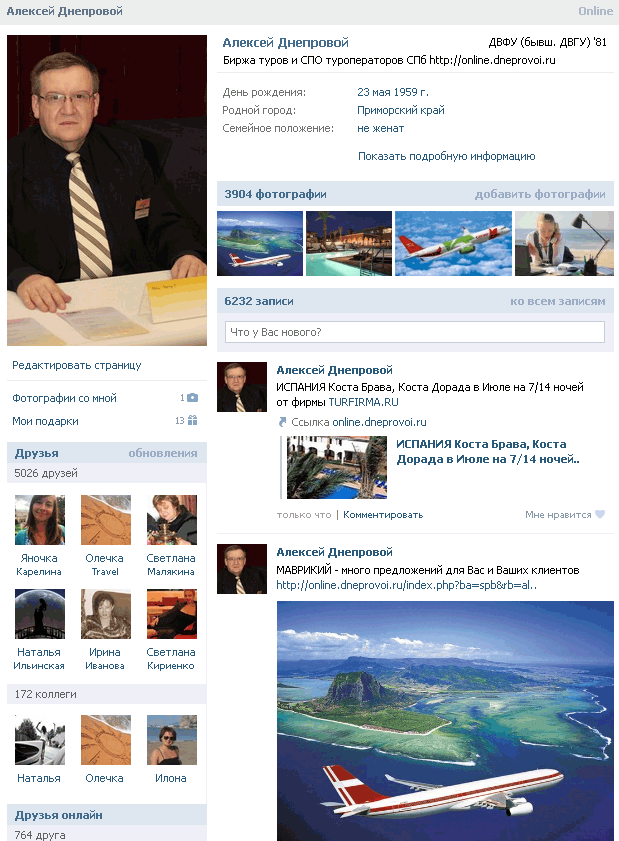Open Приморский край hometown link

pos(401,110)
